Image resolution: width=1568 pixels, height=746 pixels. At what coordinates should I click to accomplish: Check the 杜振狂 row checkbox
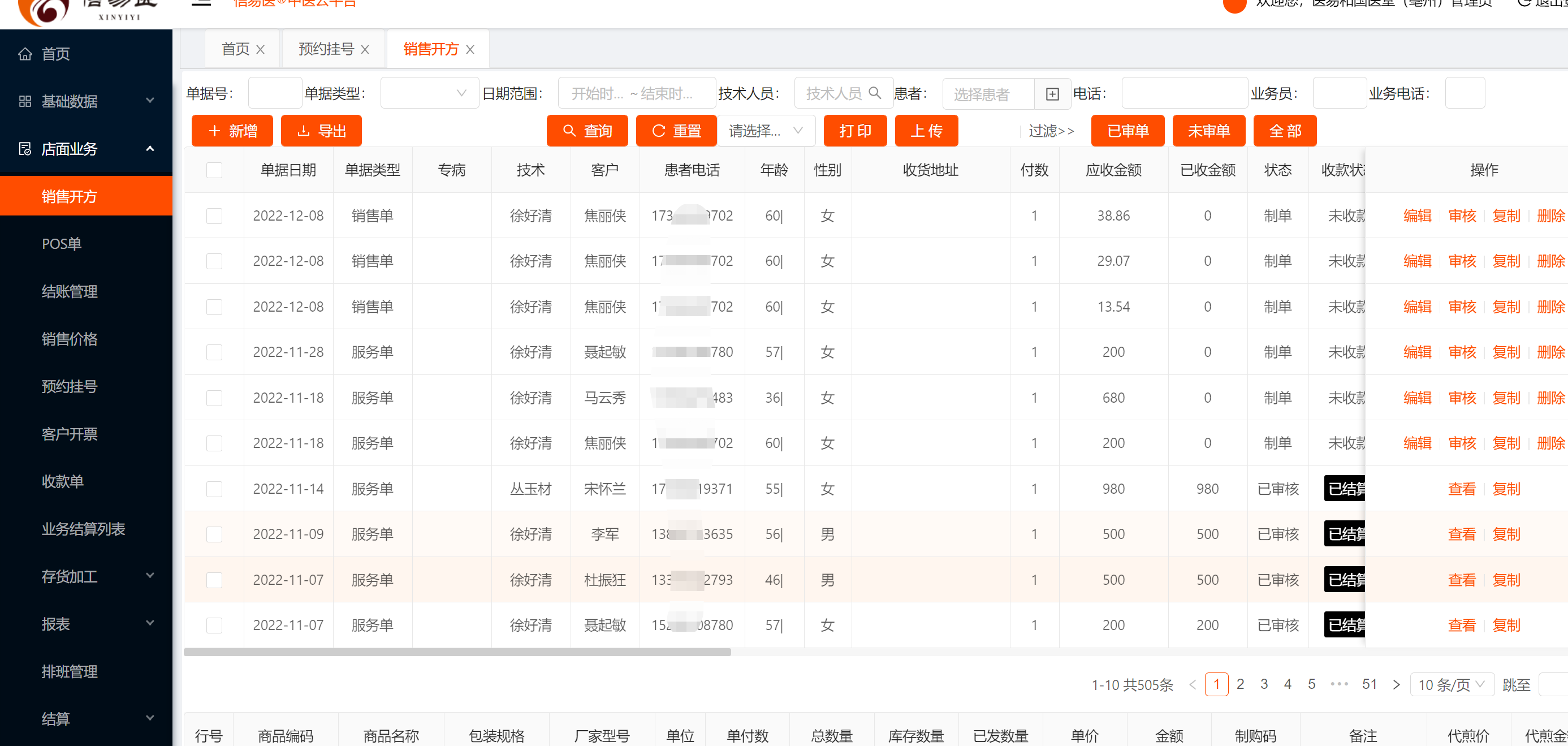click(214, 580)
